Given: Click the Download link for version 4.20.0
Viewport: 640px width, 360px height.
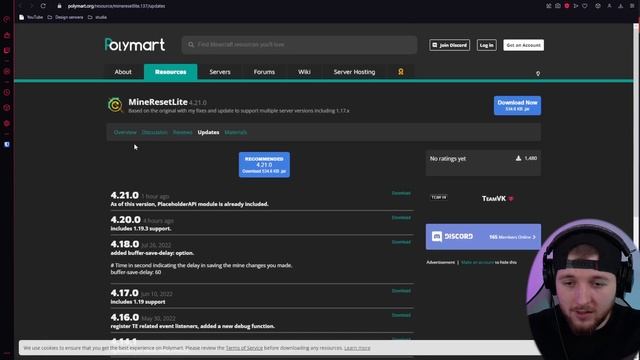Looking at the screenshot, I should tap(401, 218).
